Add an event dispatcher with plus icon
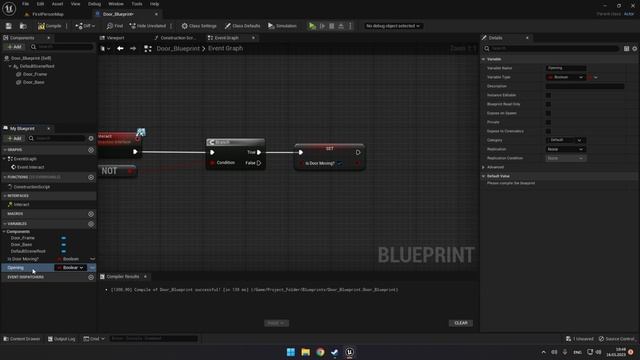The image size is (640, 360). [91, 277]
